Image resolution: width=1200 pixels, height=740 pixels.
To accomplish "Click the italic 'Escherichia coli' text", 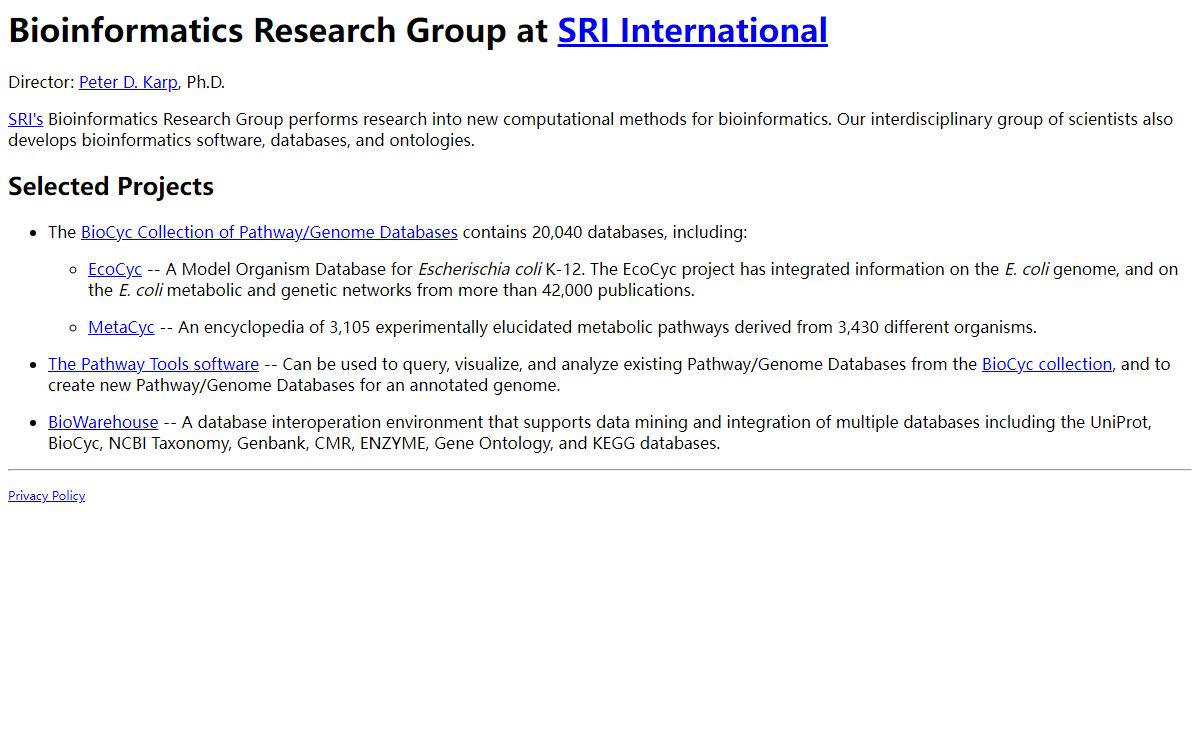I will (479, 269).
